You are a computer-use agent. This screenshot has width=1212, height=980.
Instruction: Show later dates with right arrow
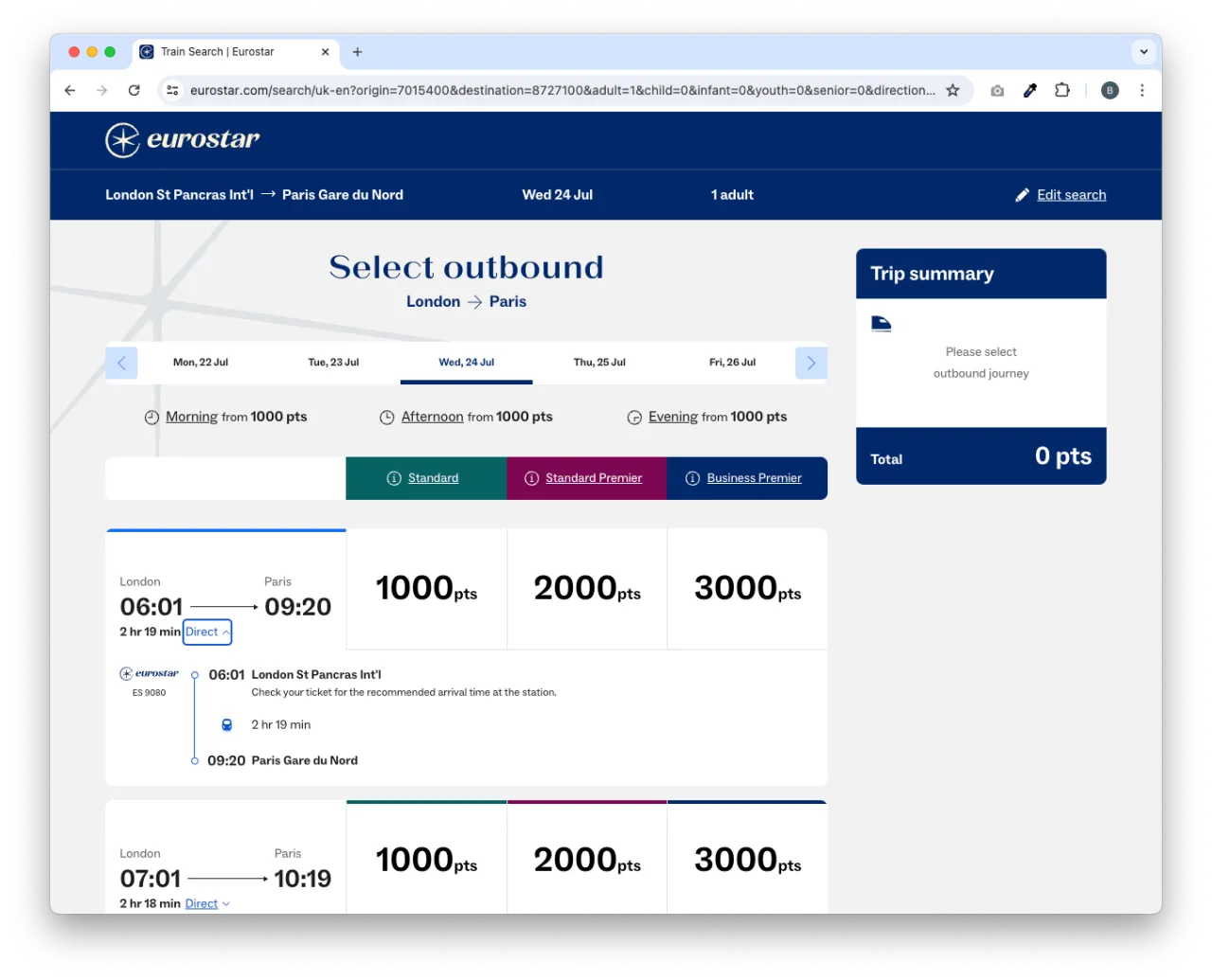tap(811, 363)
